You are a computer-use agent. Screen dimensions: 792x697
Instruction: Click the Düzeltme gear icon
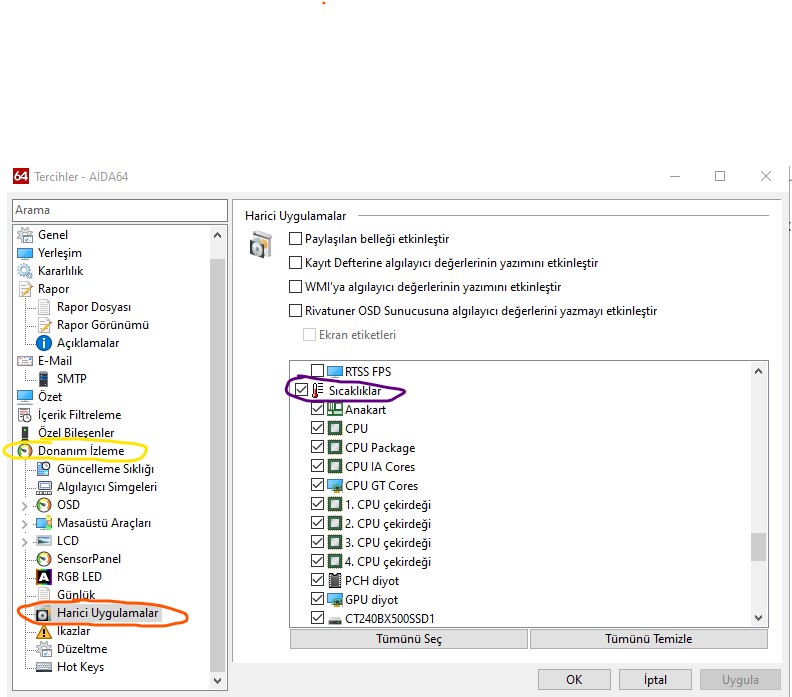tap(44, 649)
